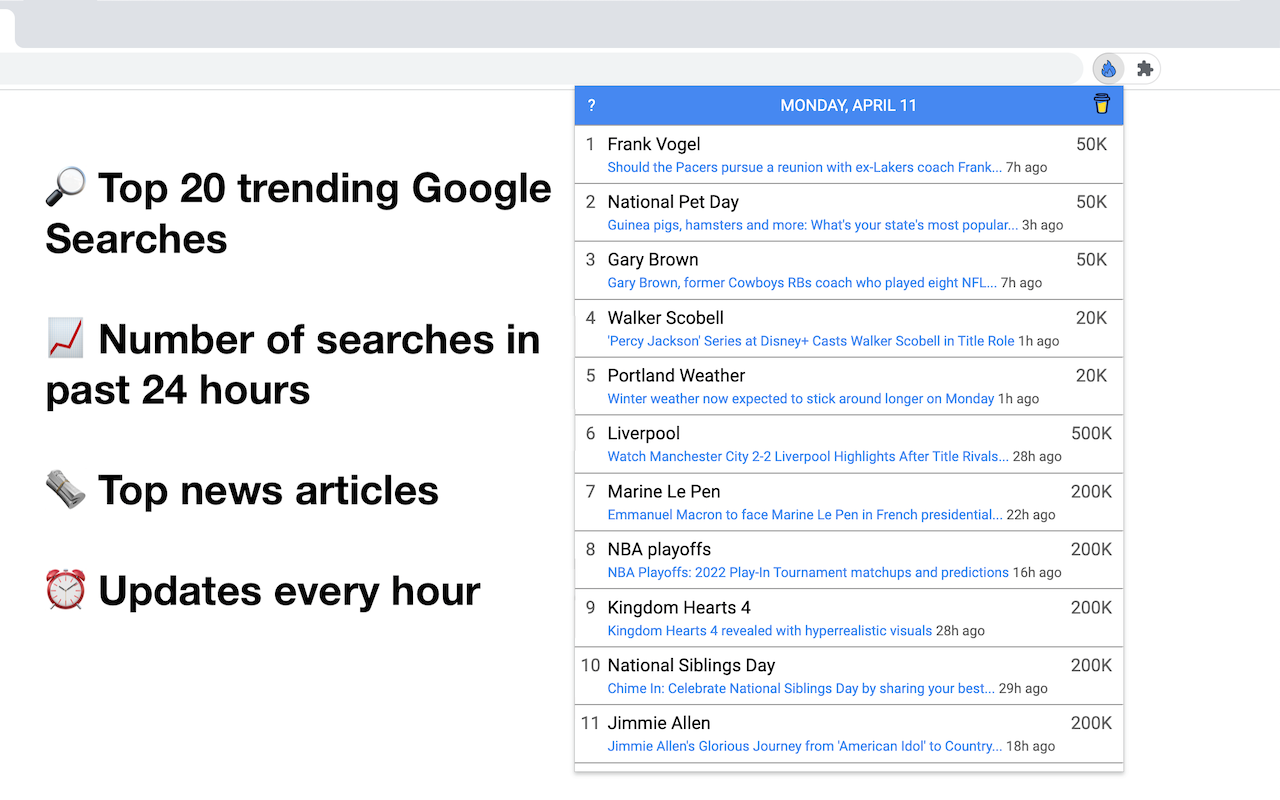
Task: Open 'Emmanuel Macron to face Marine Le Pen' article
Action: point(805,515)
